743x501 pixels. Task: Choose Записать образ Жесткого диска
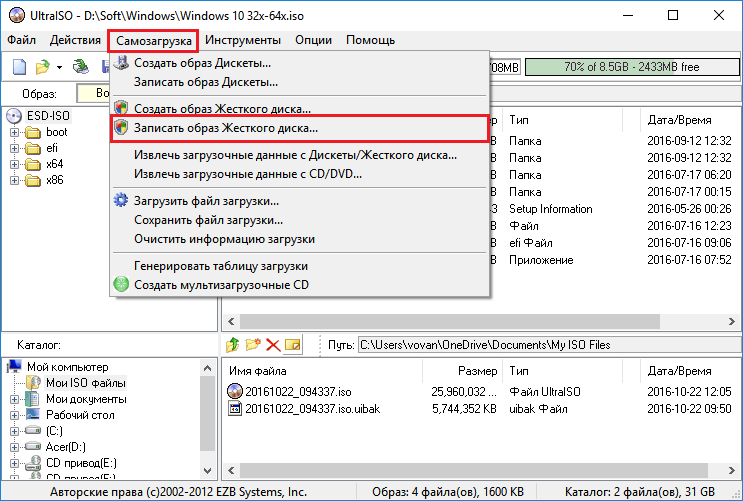pyautogui.click(x=299, y=128)
